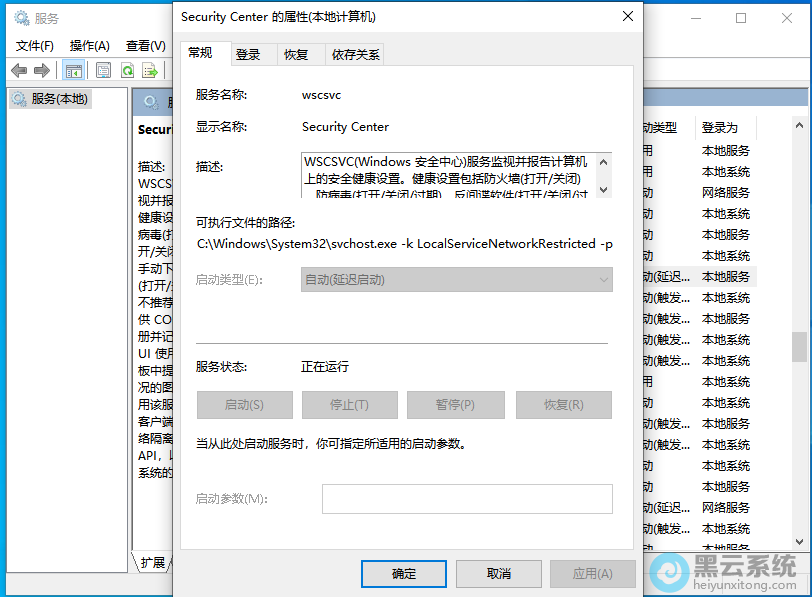Open the 查看(V) menu
The width and height of the screenshot is (812, 597).
coord(146,44)
